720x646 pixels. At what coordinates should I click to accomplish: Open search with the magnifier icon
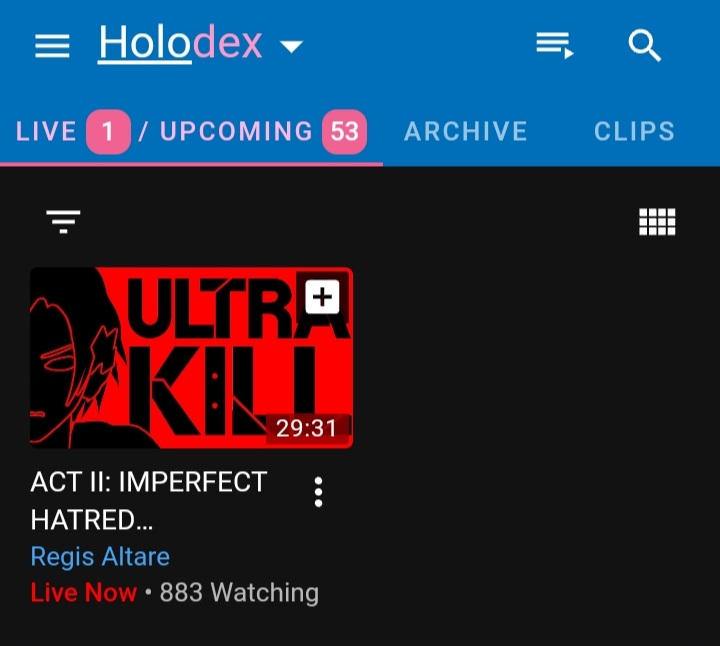coord(644,45)
